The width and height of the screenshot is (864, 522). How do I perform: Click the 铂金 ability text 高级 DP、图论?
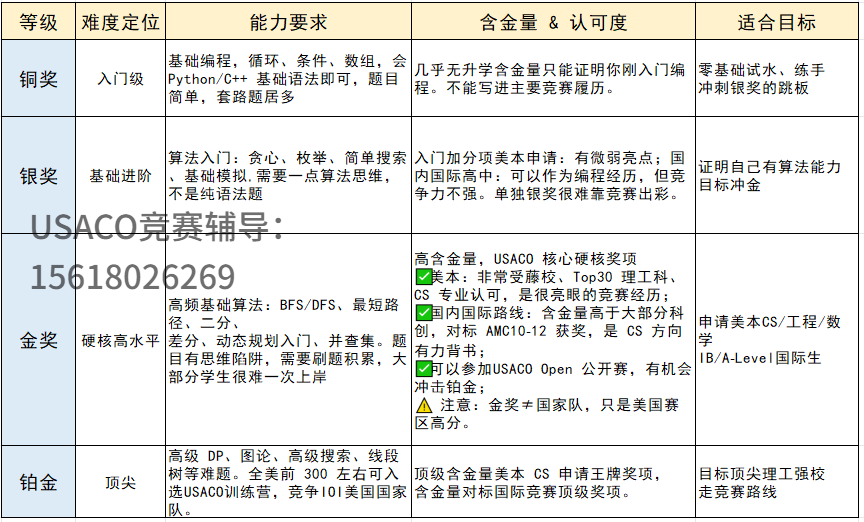pos(287,482)
